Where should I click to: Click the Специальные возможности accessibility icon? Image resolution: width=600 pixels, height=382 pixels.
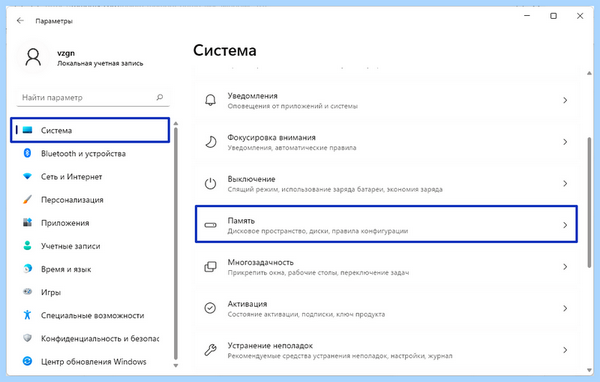click(27, 315)
